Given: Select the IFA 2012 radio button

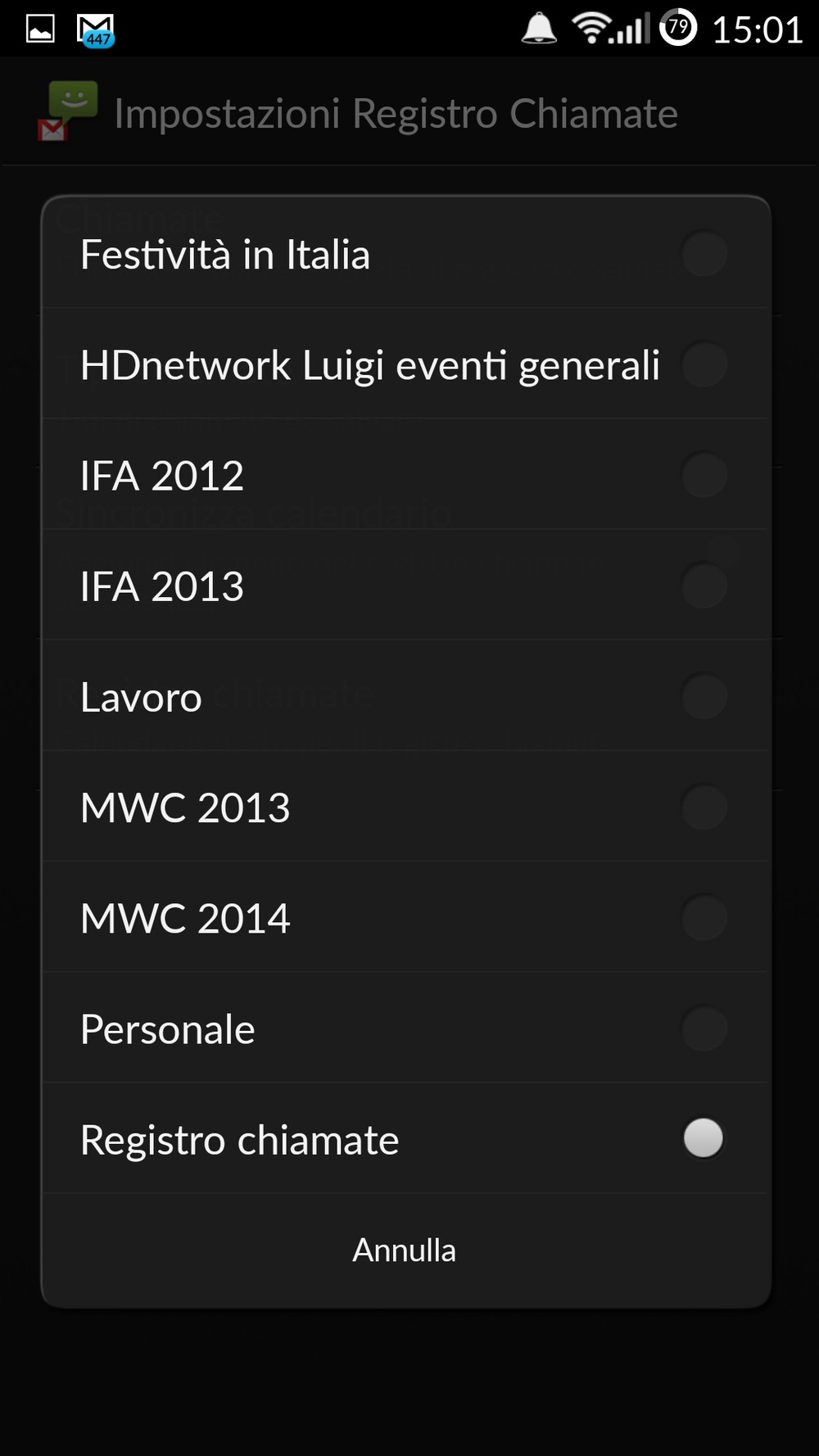Looking at the screenshot, I should 704,476.
